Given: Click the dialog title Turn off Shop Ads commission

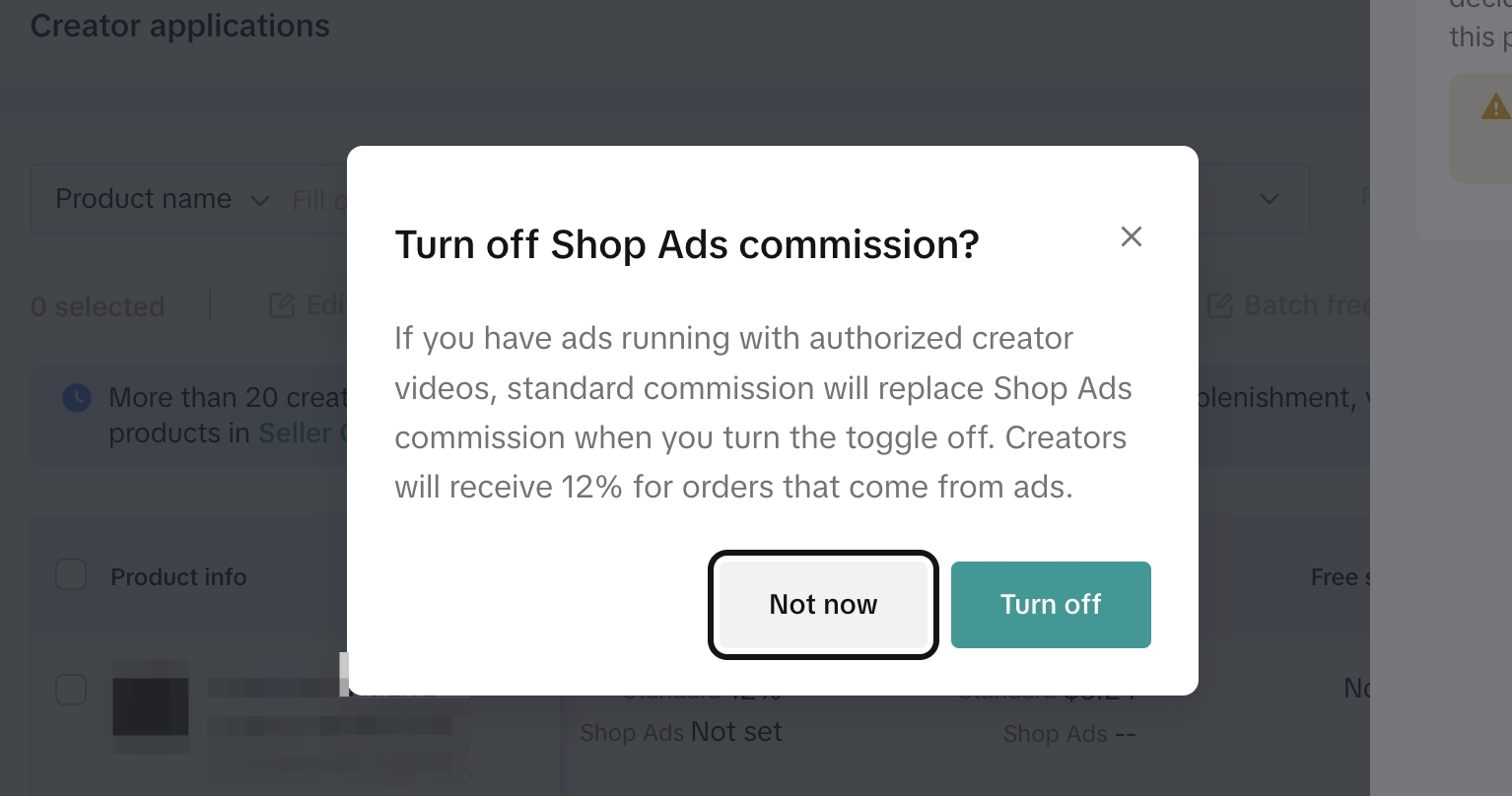Looking at the screenshot, I should pyautogui.click(x=687, y=244).
